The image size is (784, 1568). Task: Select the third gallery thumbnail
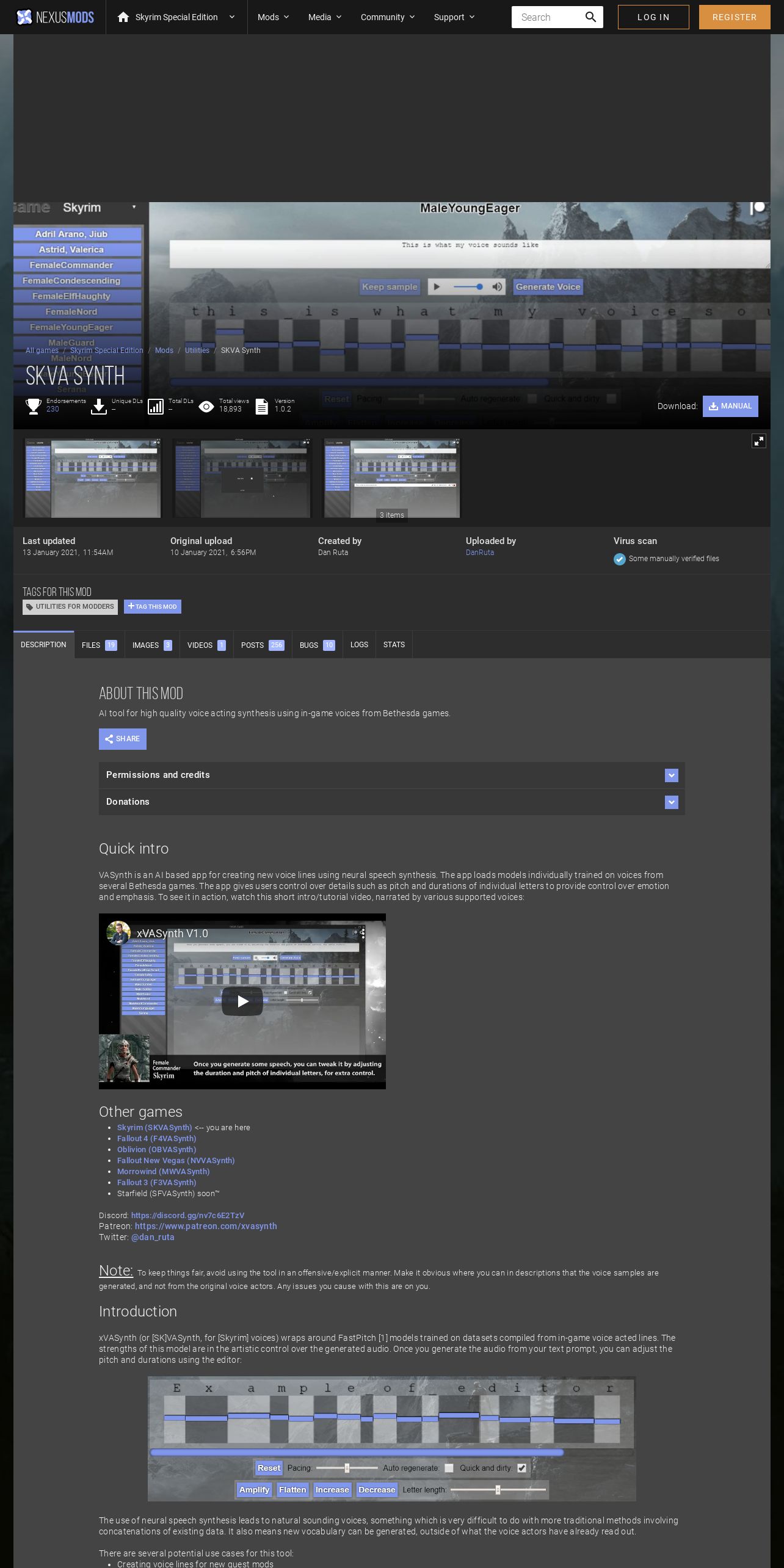click(x=391, y=478)
